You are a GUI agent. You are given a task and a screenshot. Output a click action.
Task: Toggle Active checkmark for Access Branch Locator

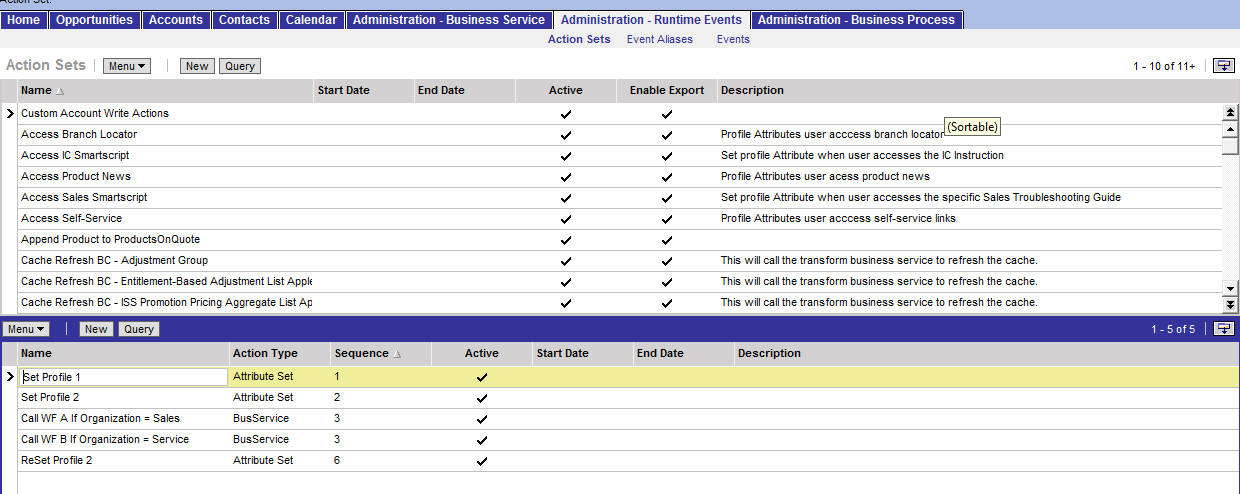coord(566,135)
